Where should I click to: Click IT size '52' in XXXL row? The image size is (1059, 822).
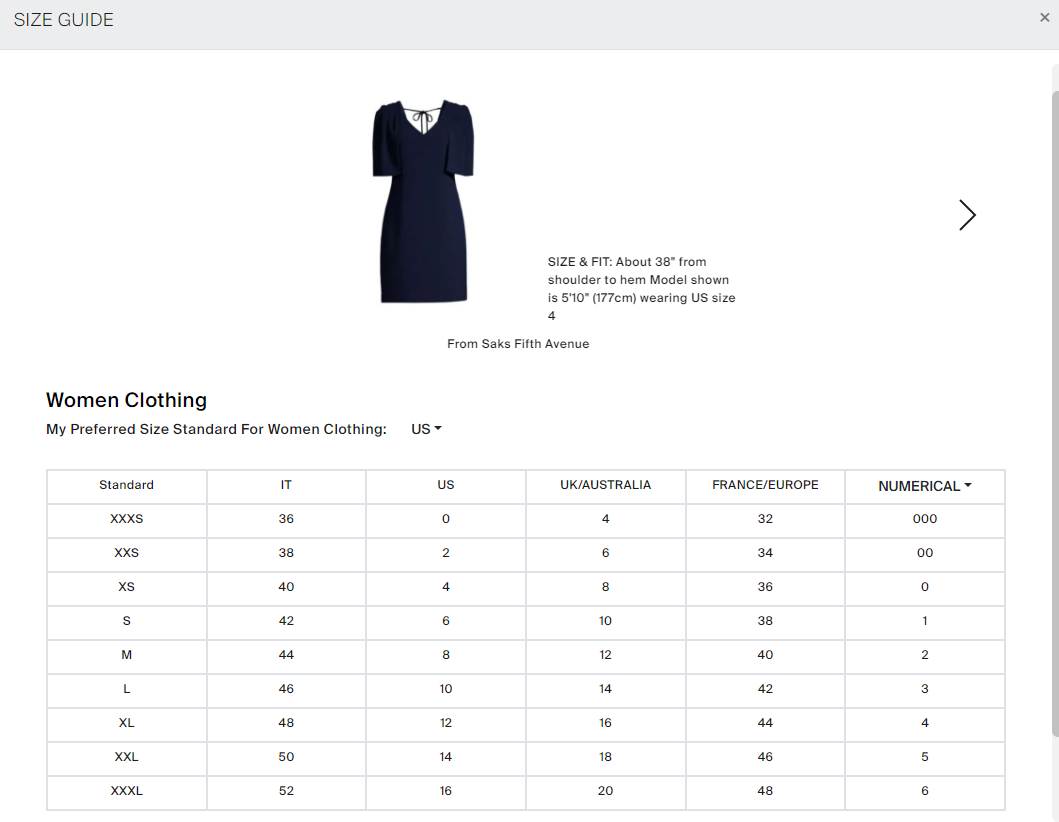286,791
